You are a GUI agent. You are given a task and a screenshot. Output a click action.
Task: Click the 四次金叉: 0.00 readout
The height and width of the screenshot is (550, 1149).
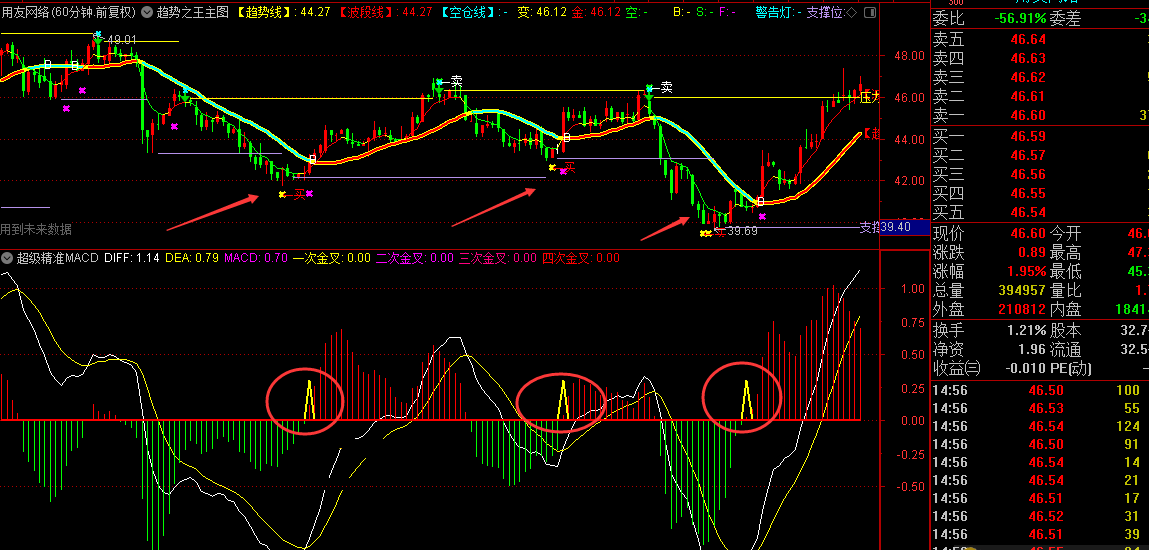(580, 258)
